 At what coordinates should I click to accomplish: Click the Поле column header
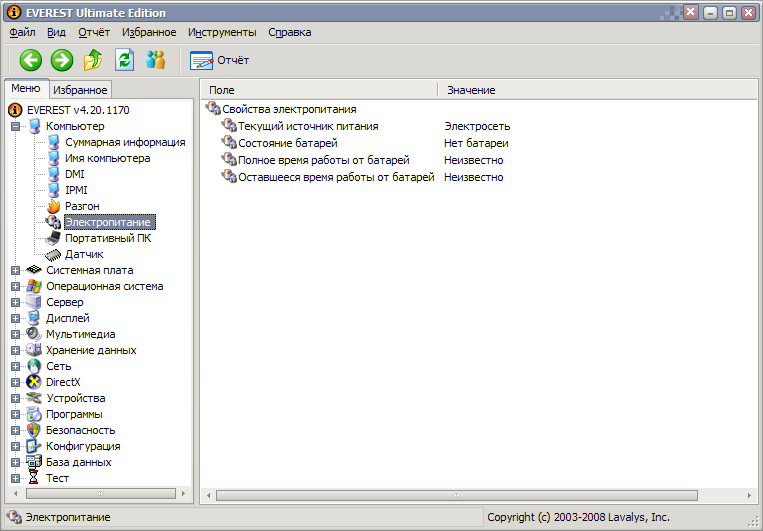pos(319,90)
